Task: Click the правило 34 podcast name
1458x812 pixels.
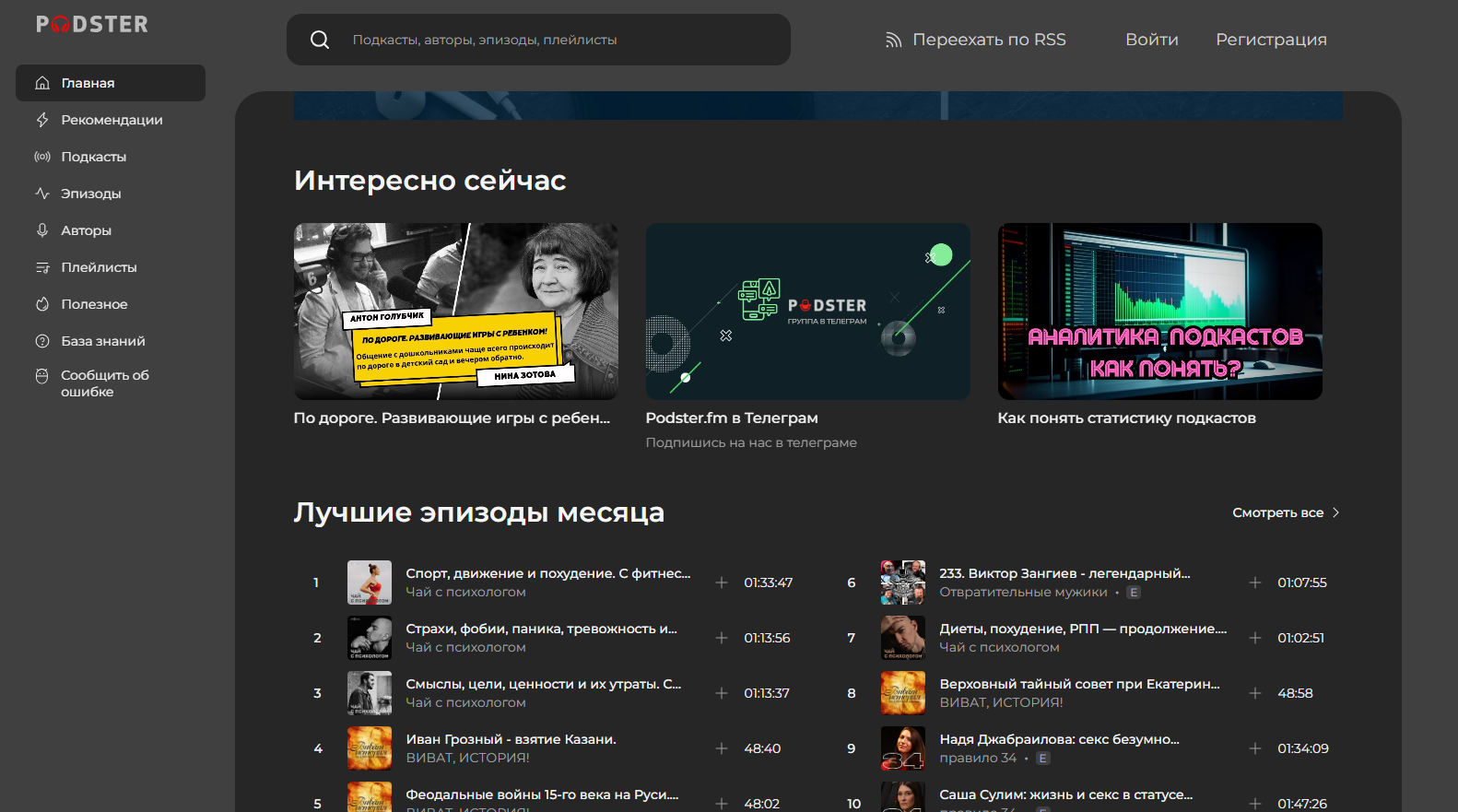Action: tap(978, 758)
